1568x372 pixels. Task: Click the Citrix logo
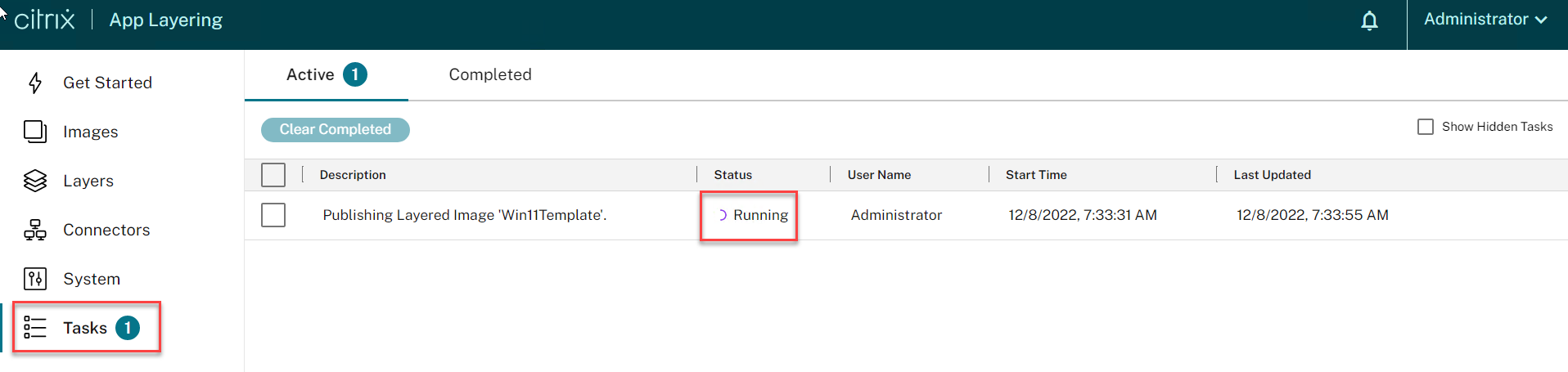pos(45,20)
